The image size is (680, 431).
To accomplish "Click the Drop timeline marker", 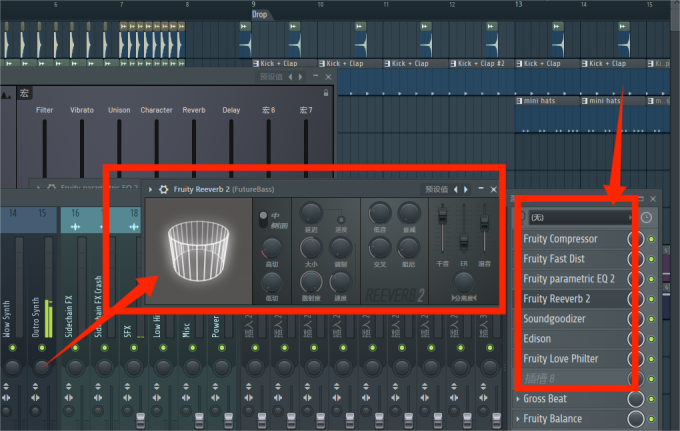I will click(x=260, y=14).
